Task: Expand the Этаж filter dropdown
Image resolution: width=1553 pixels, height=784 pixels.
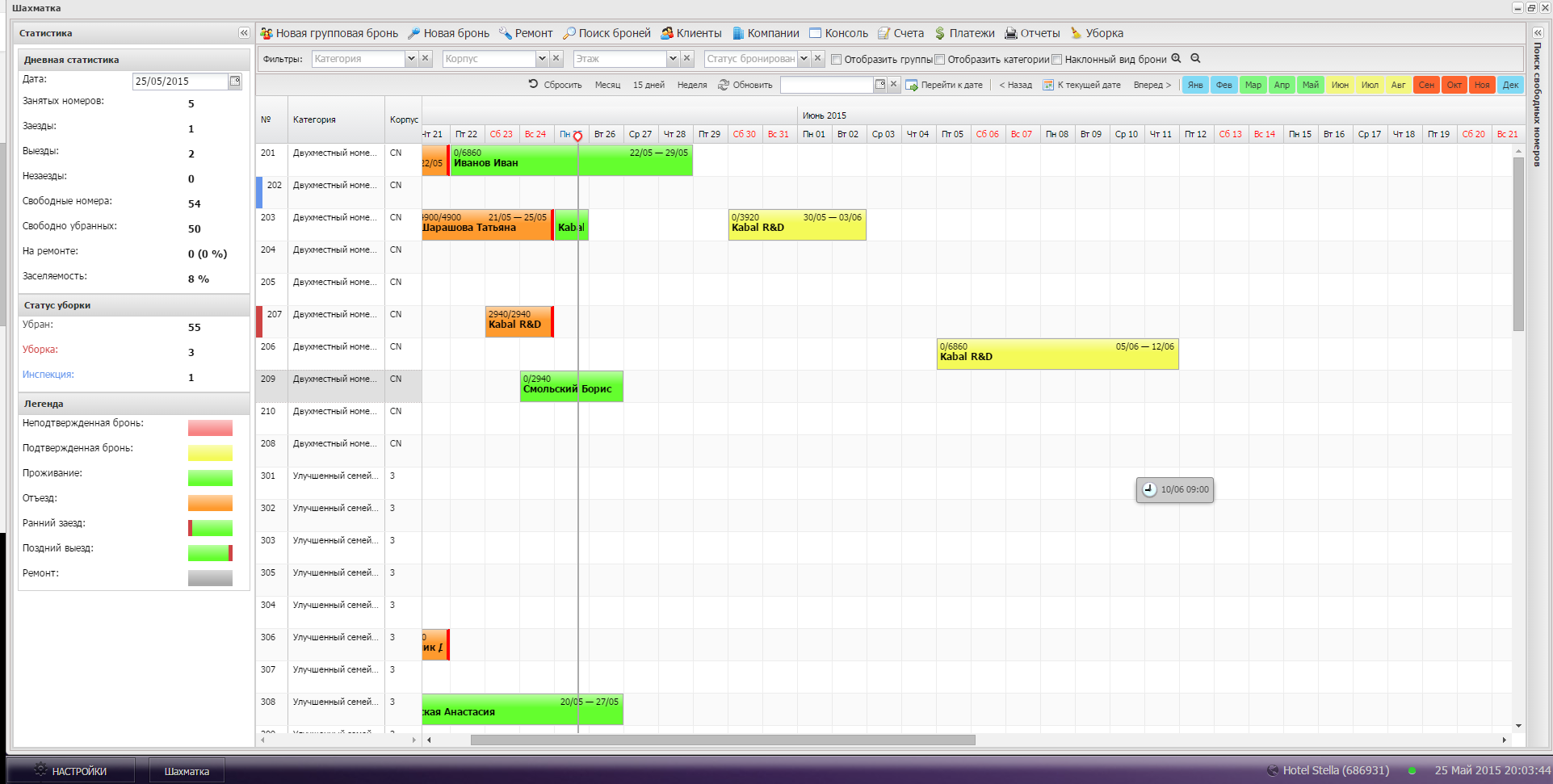Action: tap(673, 59)
